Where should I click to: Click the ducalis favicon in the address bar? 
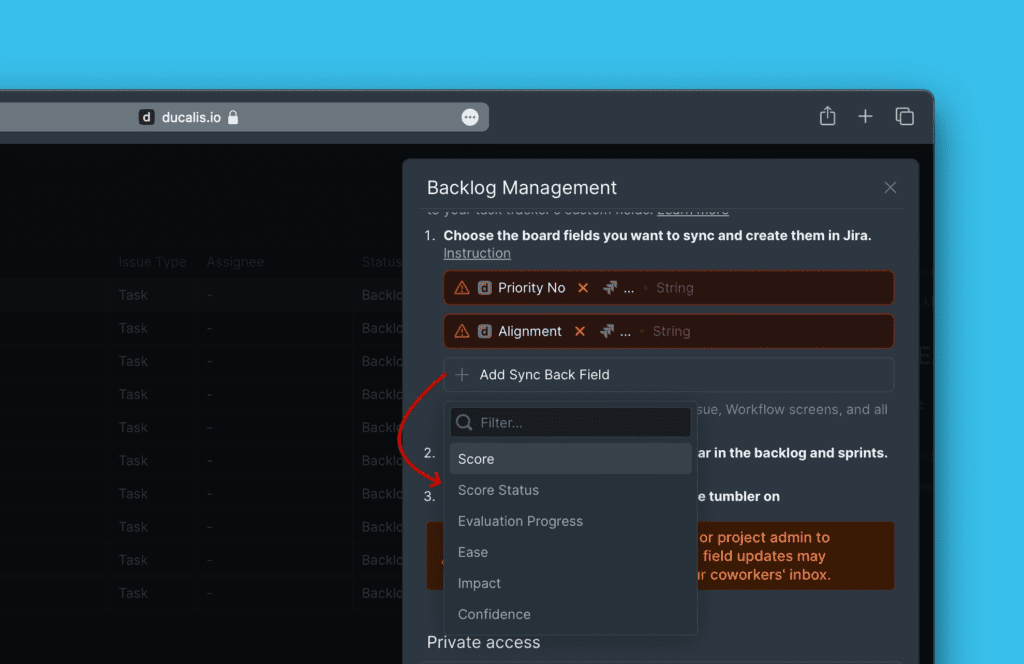(146, 116)
